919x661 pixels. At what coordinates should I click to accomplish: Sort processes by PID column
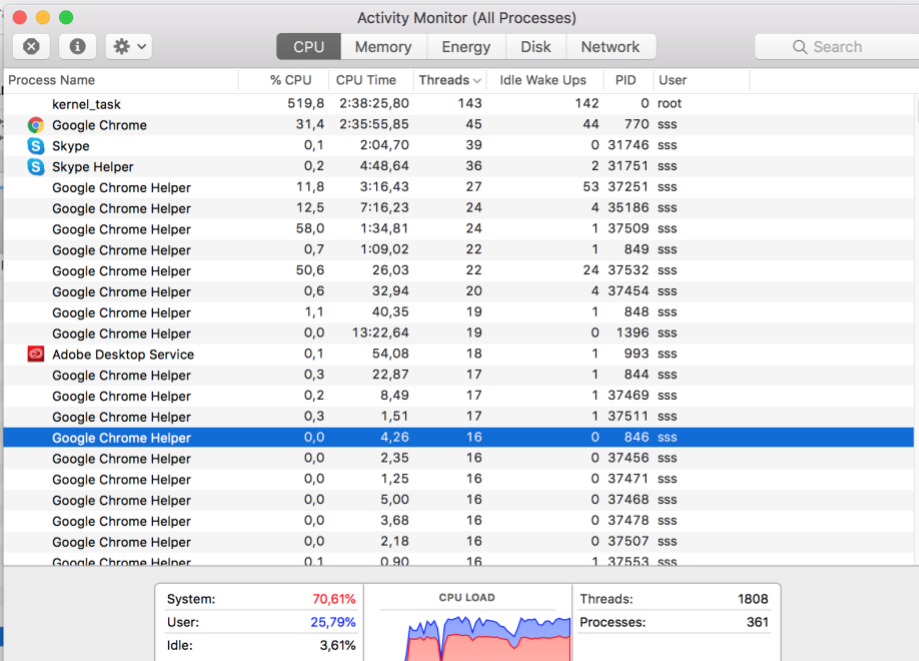click(x=626, y=80)
